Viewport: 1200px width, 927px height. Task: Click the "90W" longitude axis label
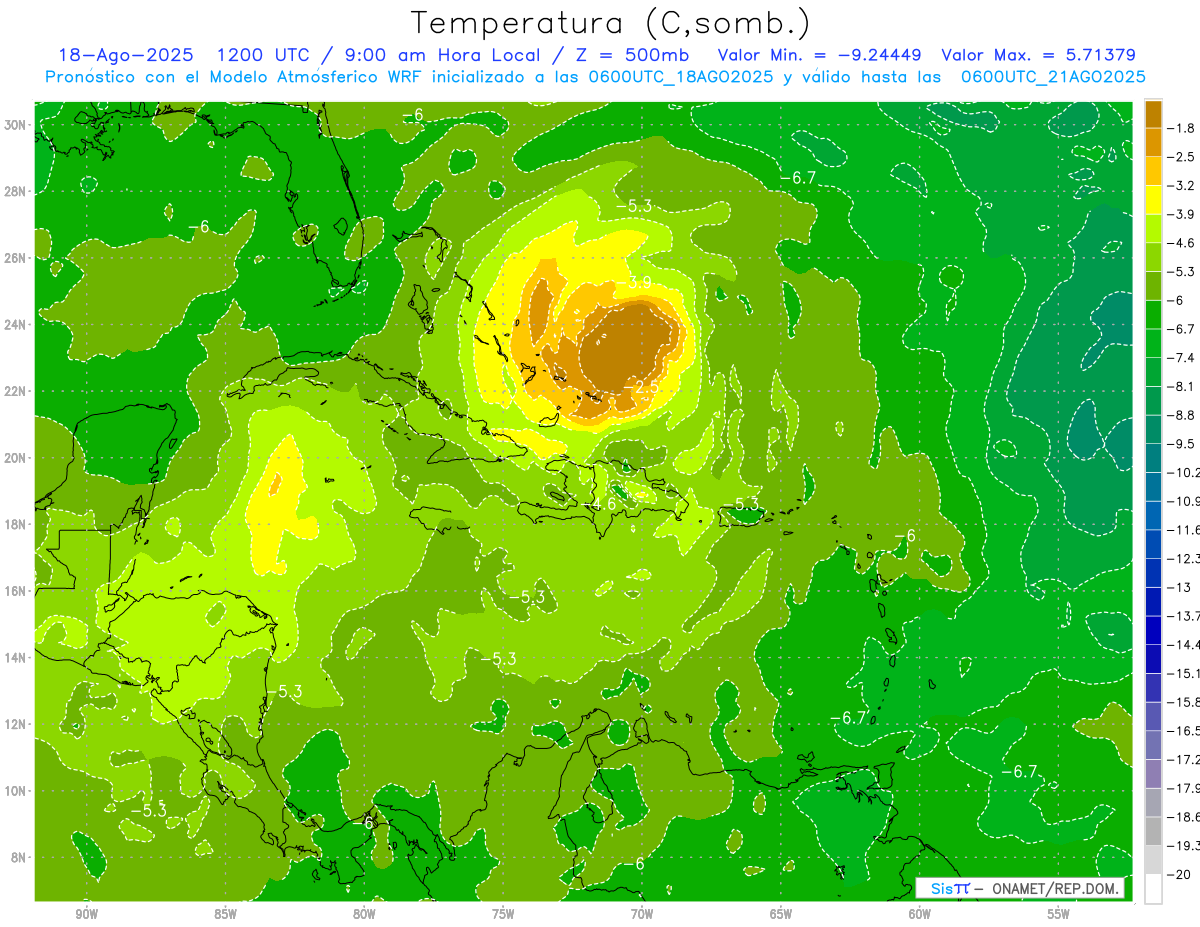pyautogui.click(x=86, y=914)
